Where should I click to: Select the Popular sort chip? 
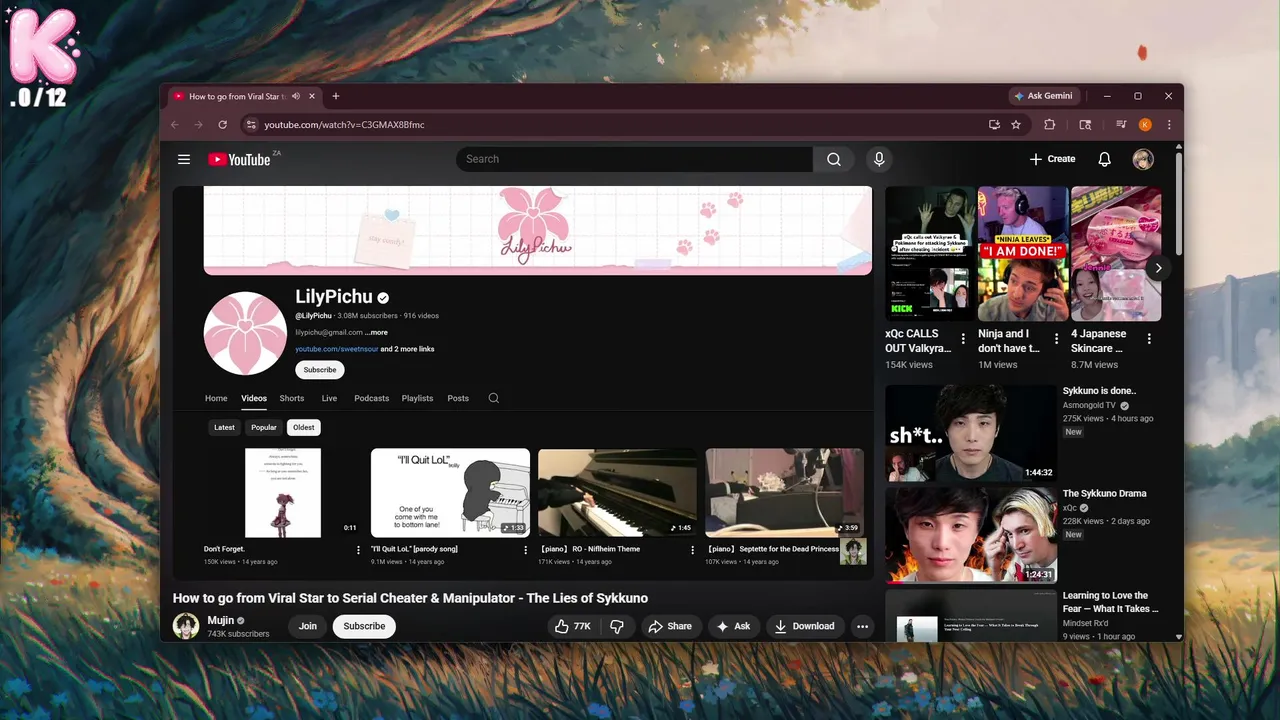click(264, 427)
